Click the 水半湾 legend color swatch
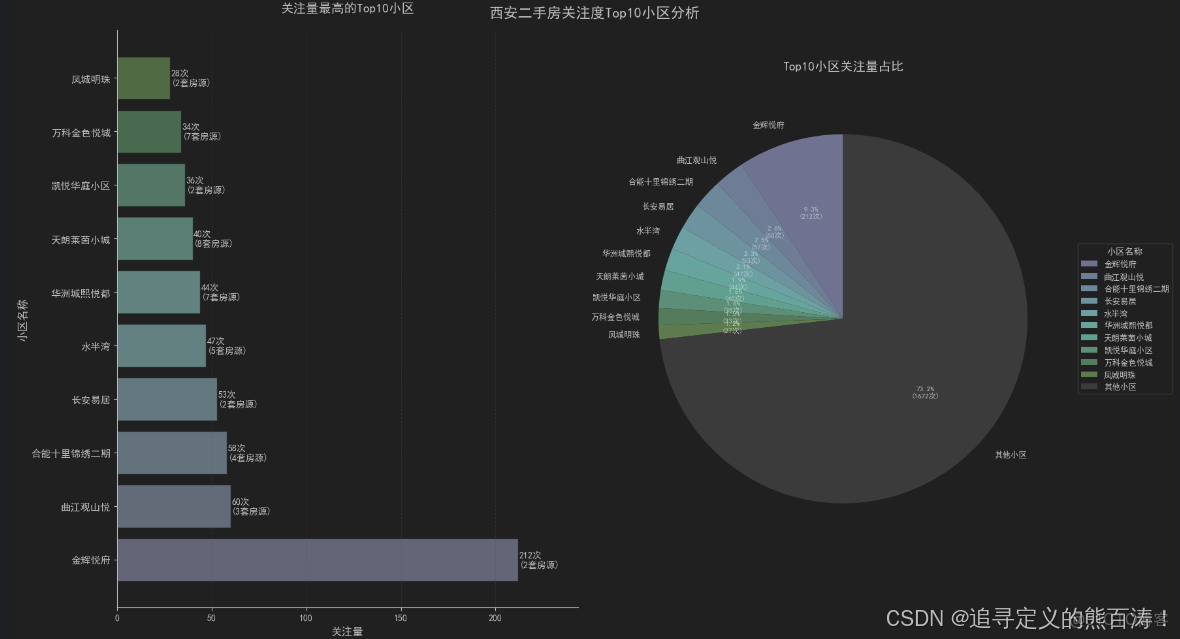This screenshot has height=639, width=1180. (1089, 313)
